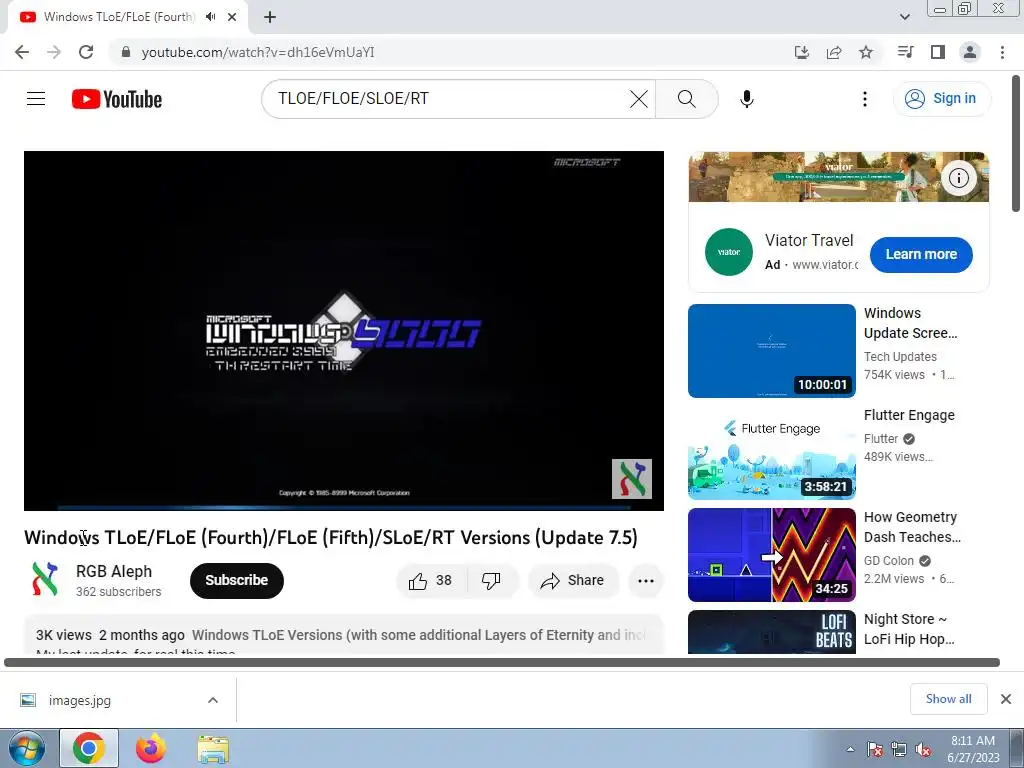Image resolution: width=1024 pixels, height=768 pixels.
Task: Expand options arrow for images.jpg download
Action: (x=213, y=700)
